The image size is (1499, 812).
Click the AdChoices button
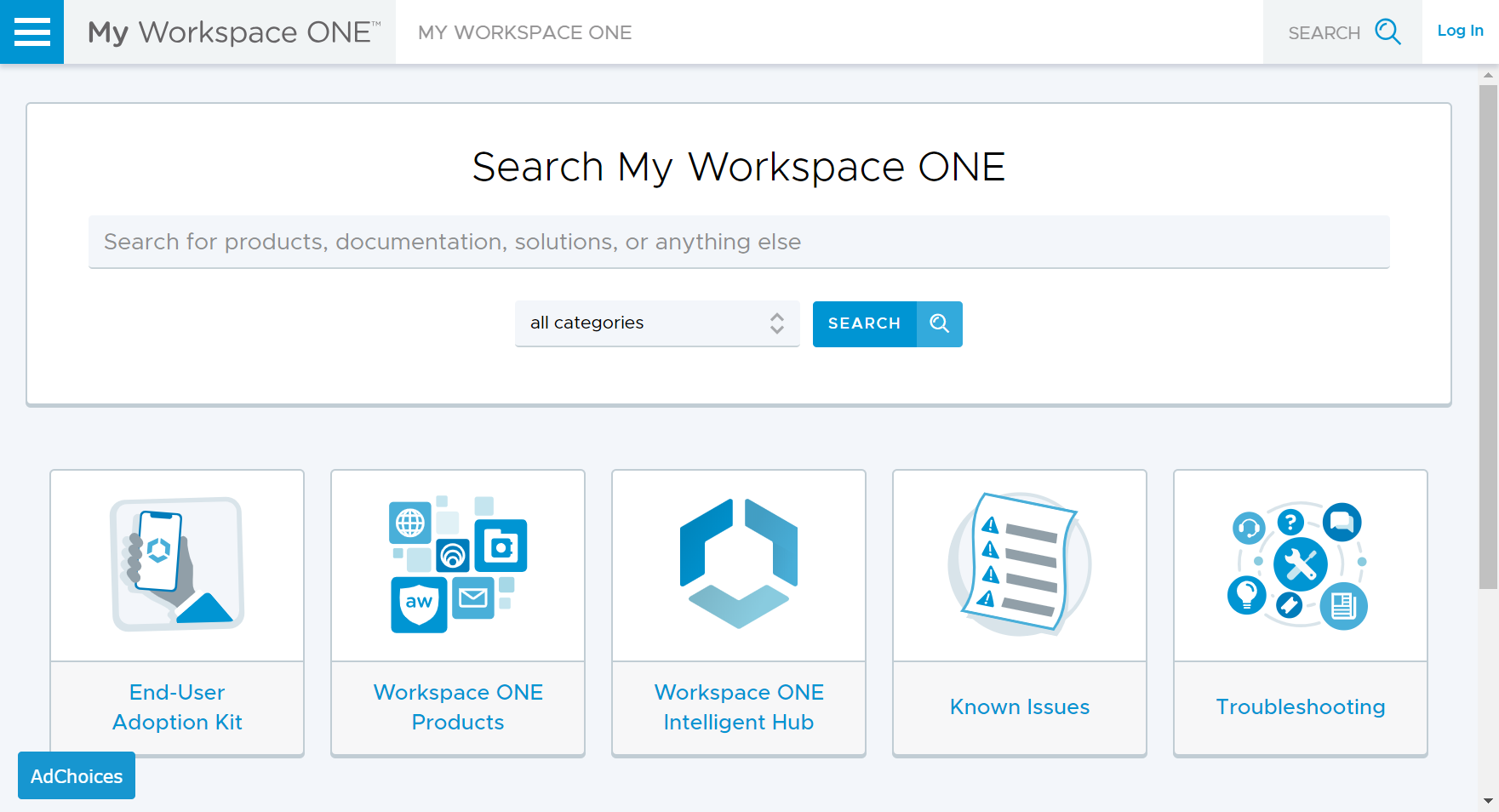(76, 775)
